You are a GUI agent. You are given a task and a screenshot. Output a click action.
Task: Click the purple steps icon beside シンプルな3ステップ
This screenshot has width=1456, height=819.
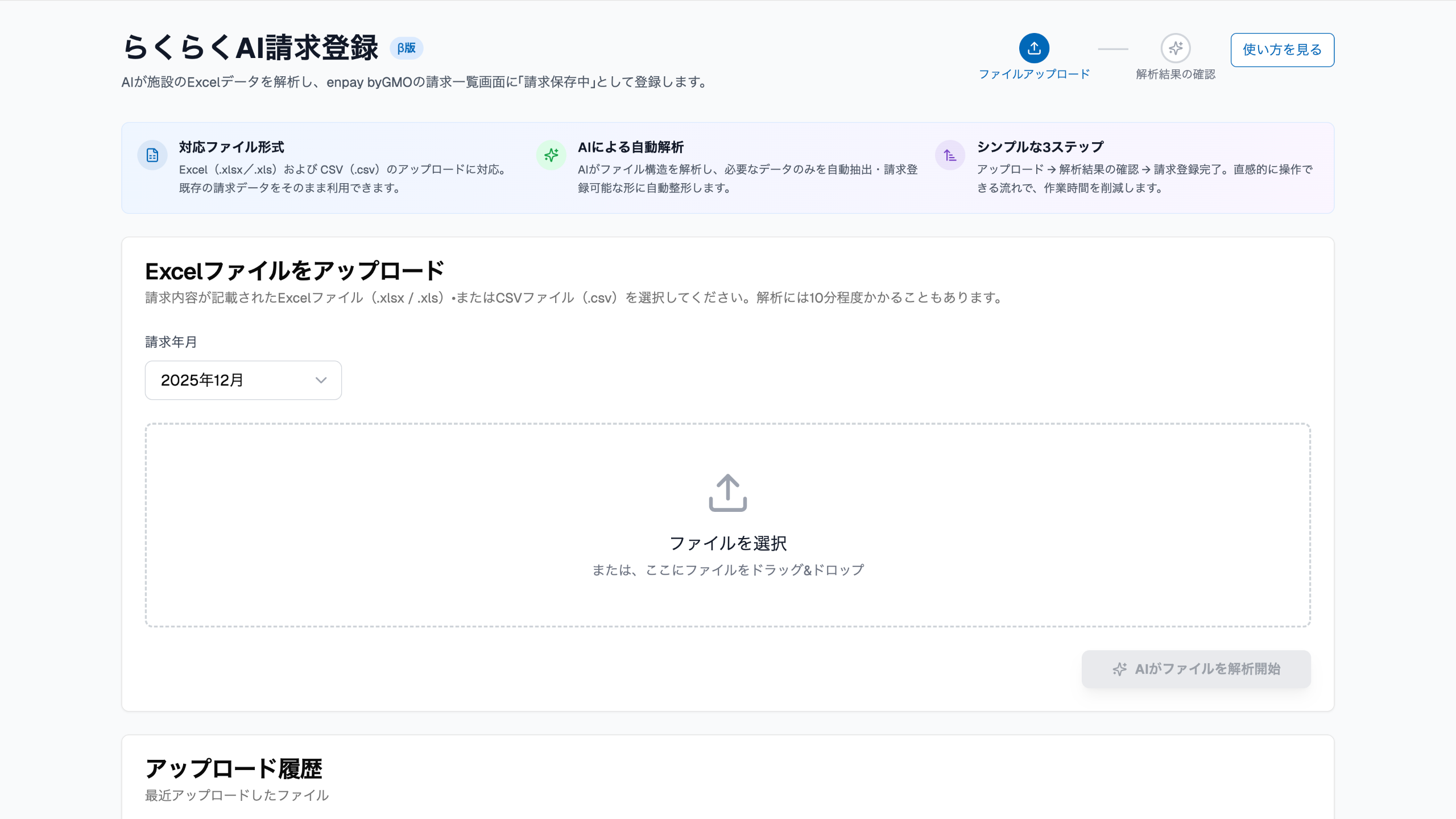click(950, 155)
